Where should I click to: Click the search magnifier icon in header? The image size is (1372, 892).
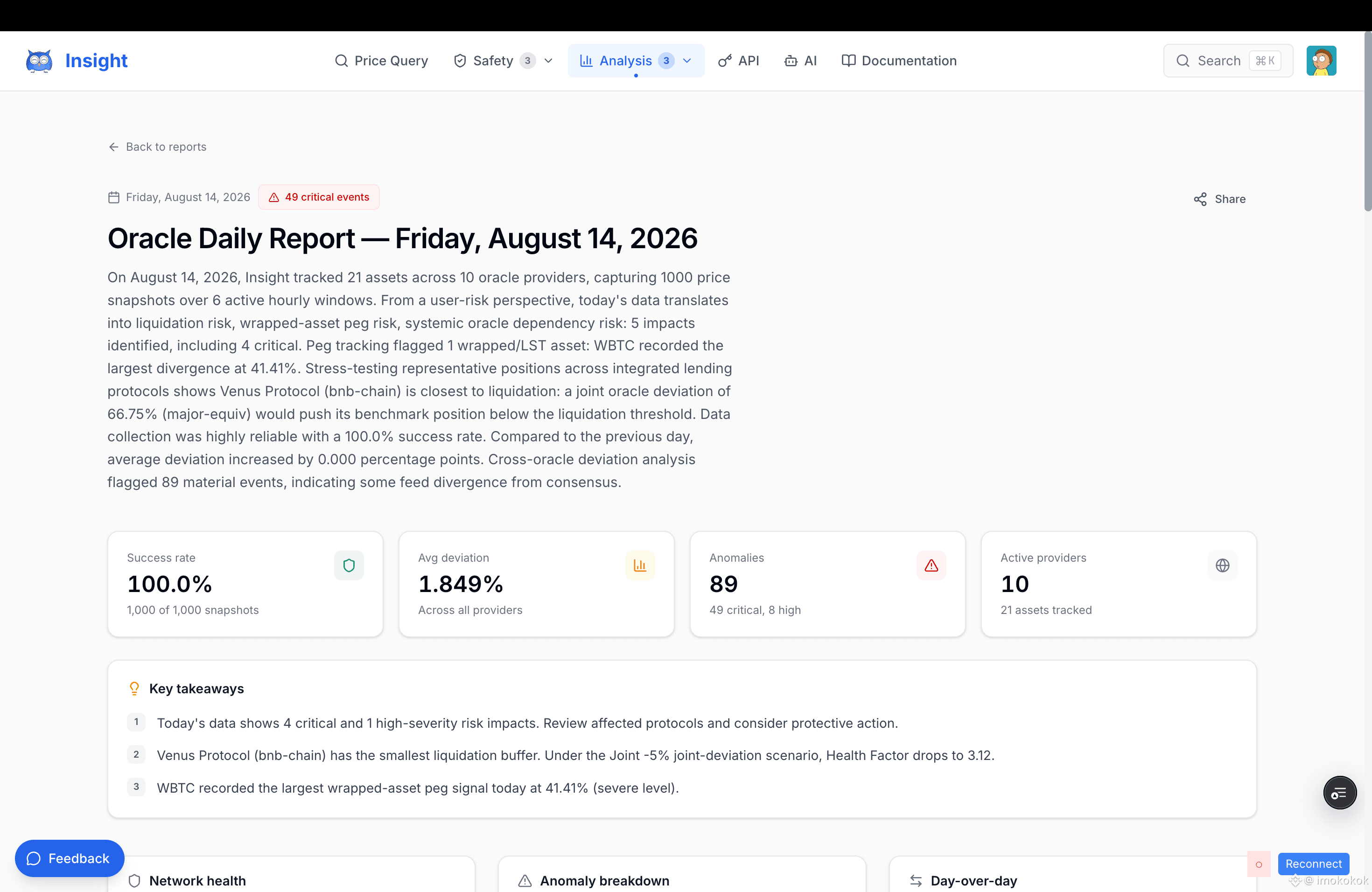(x=1183, y=61)
